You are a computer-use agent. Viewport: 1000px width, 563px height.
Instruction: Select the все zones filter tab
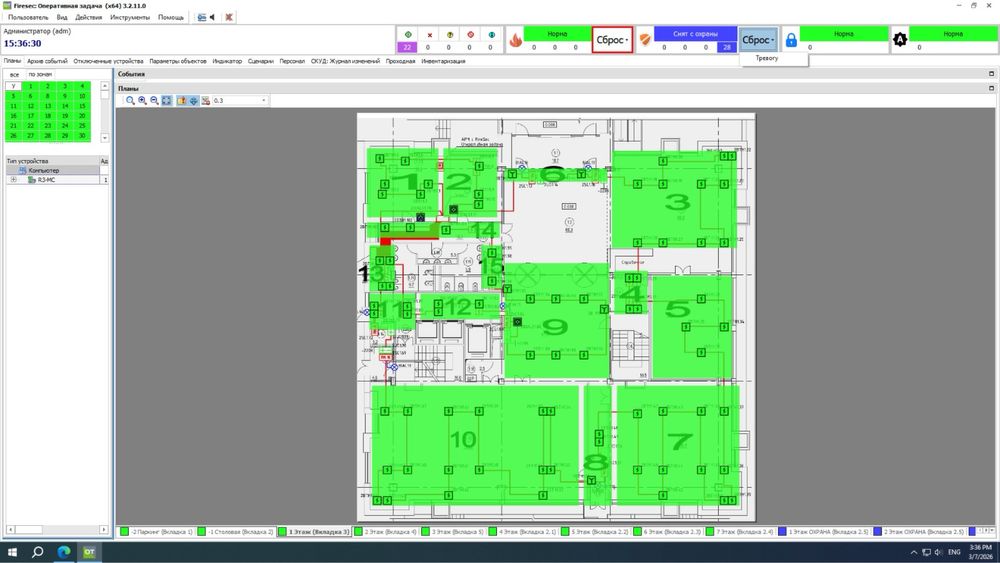(x=14, y=75)
